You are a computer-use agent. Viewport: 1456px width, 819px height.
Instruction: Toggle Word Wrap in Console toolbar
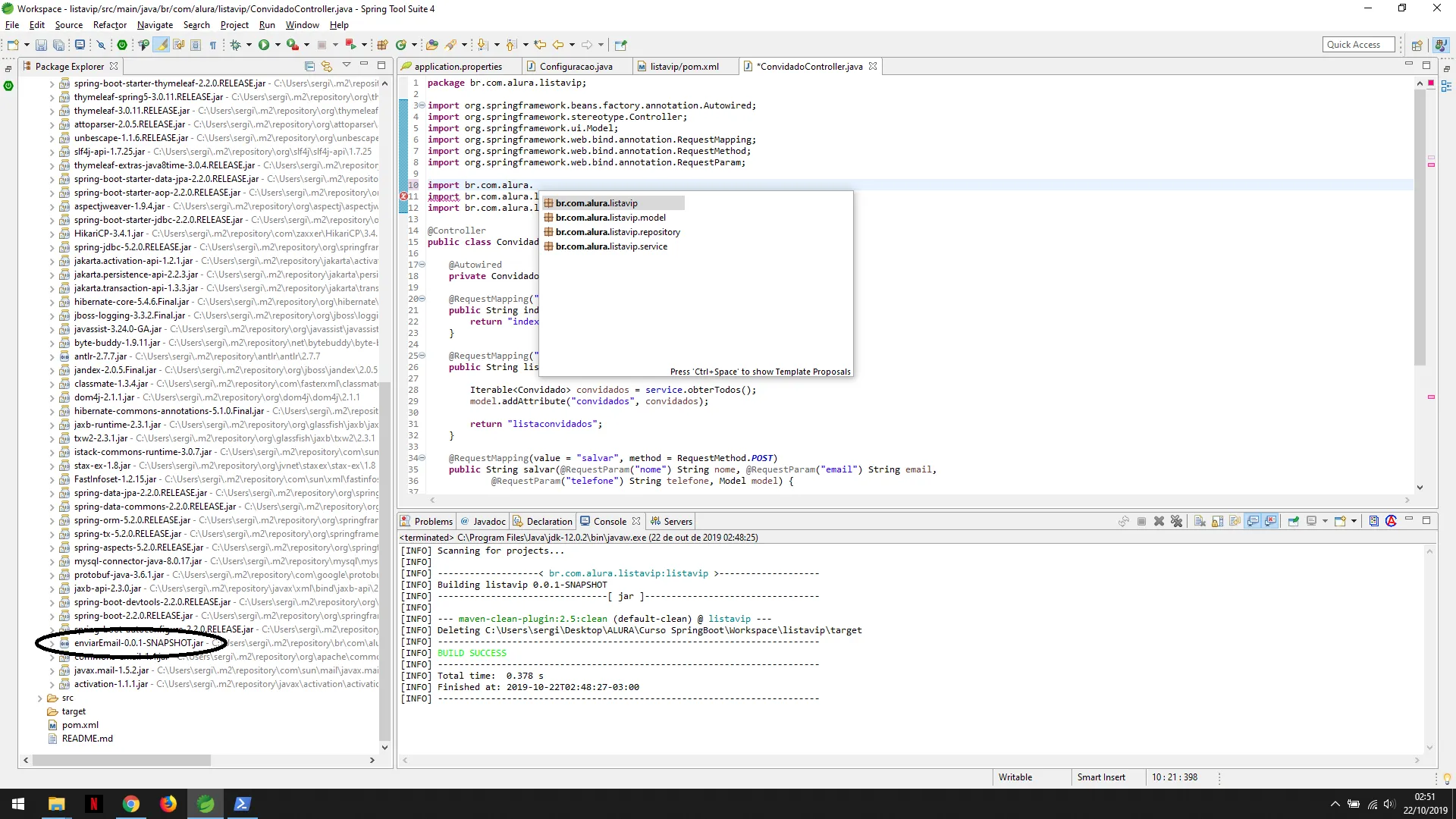point(1235,521)
